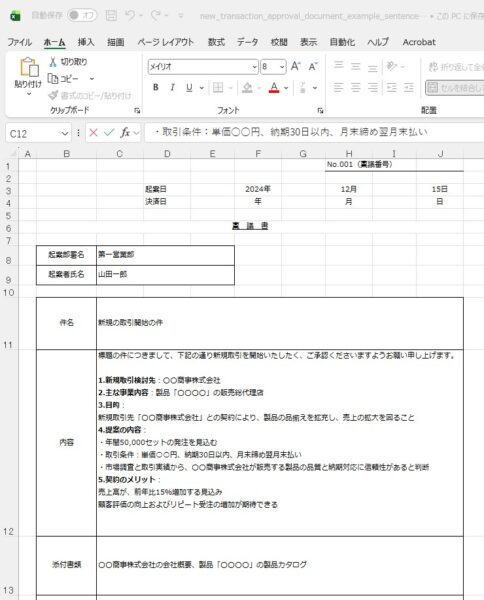Click the text Orientation icon
Image resolution: width=484 pixels, height=600 pixels.
click(x=392, y=66)
